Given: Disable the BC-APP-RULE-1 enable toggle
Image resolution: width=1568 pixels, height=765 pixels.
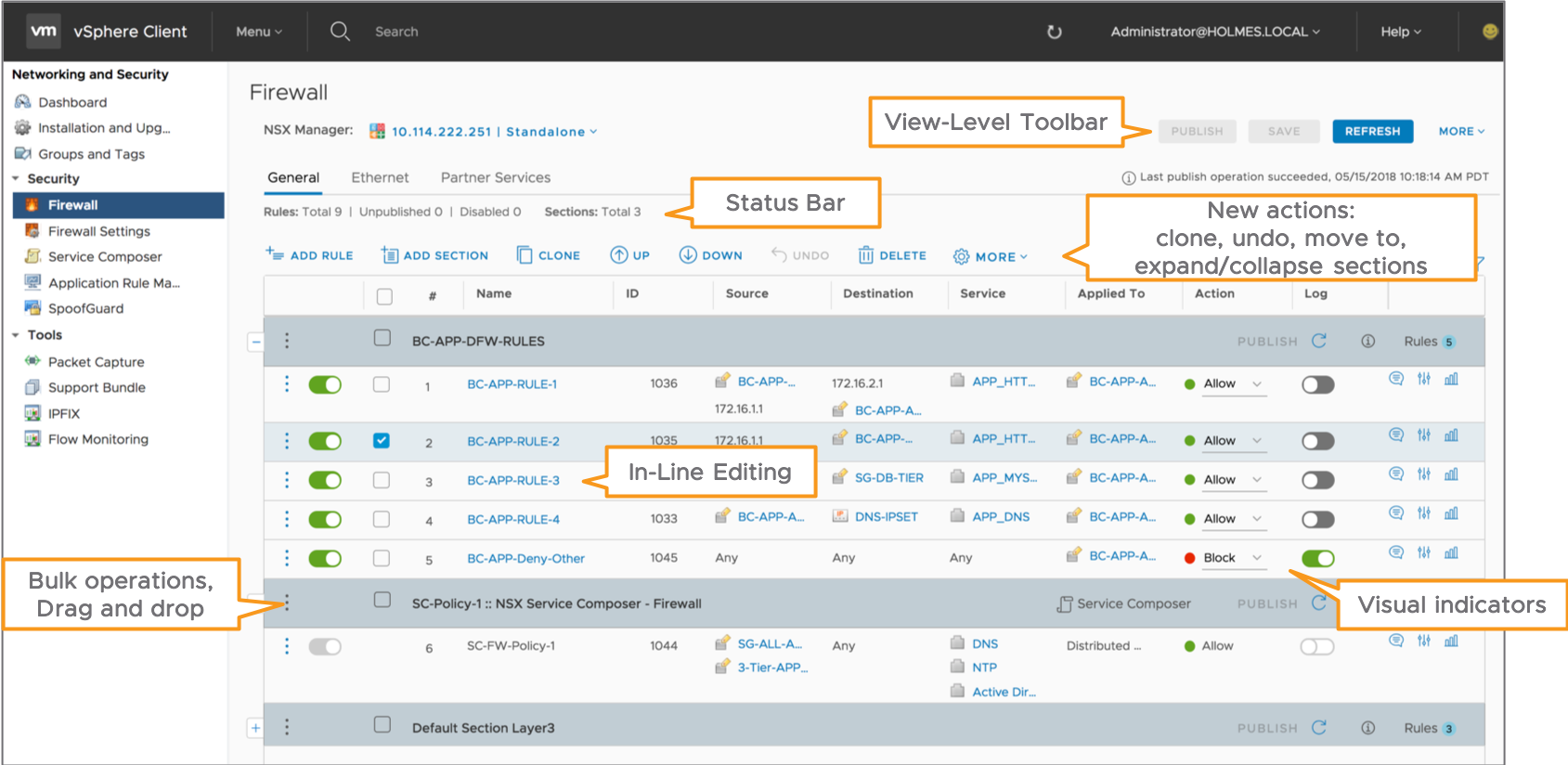Looking at the screenshot, I should pos(325,384).
